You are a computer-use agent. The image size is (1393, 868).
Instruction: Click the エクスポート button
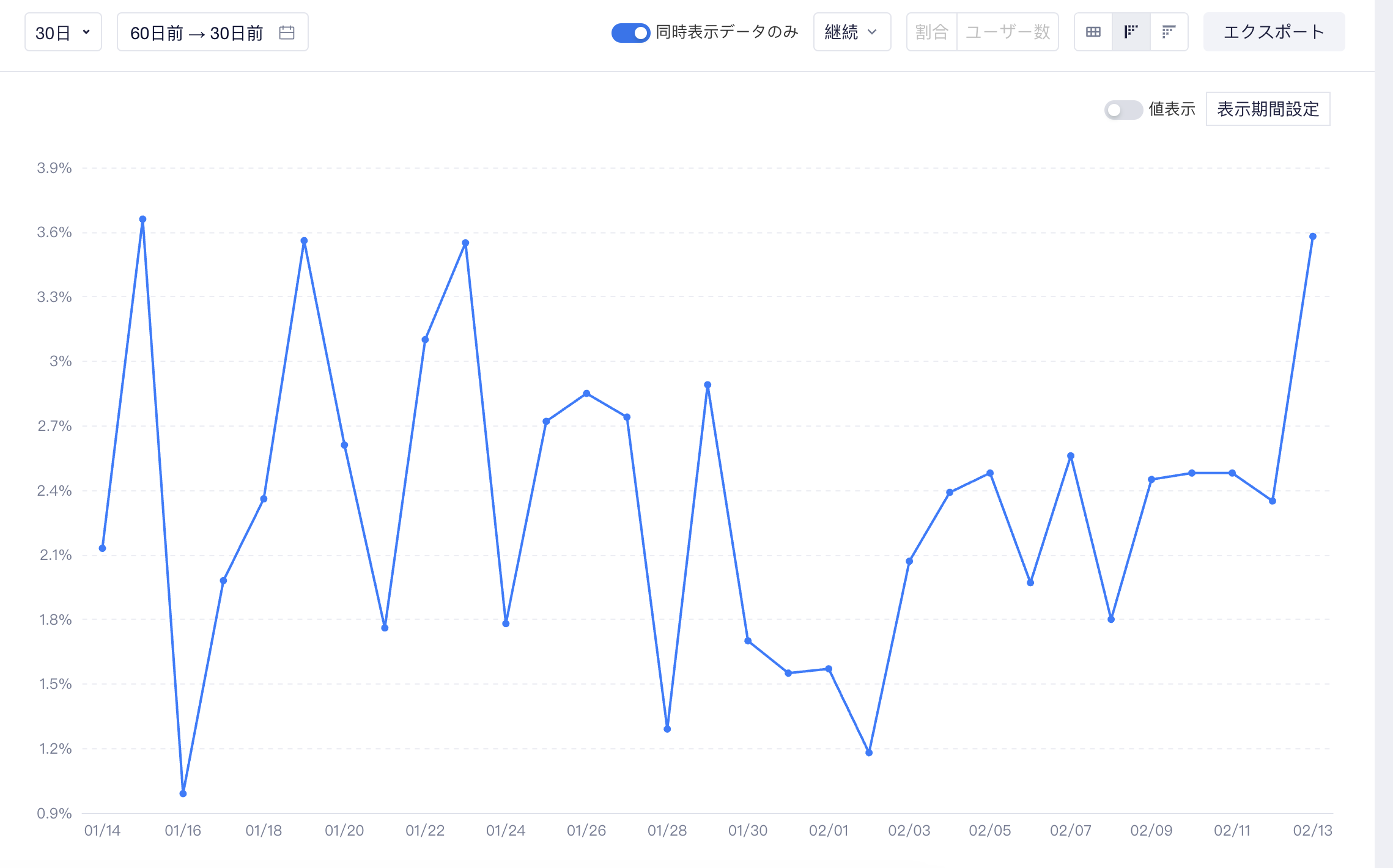1274,32
